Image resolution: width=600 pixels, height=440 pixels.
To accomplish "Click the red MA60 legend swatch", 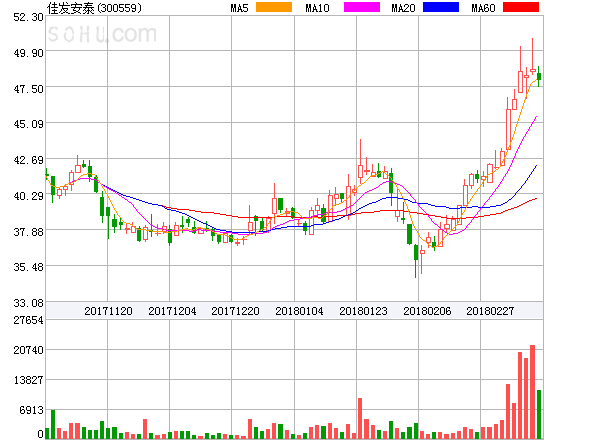I will click(521, 7).
